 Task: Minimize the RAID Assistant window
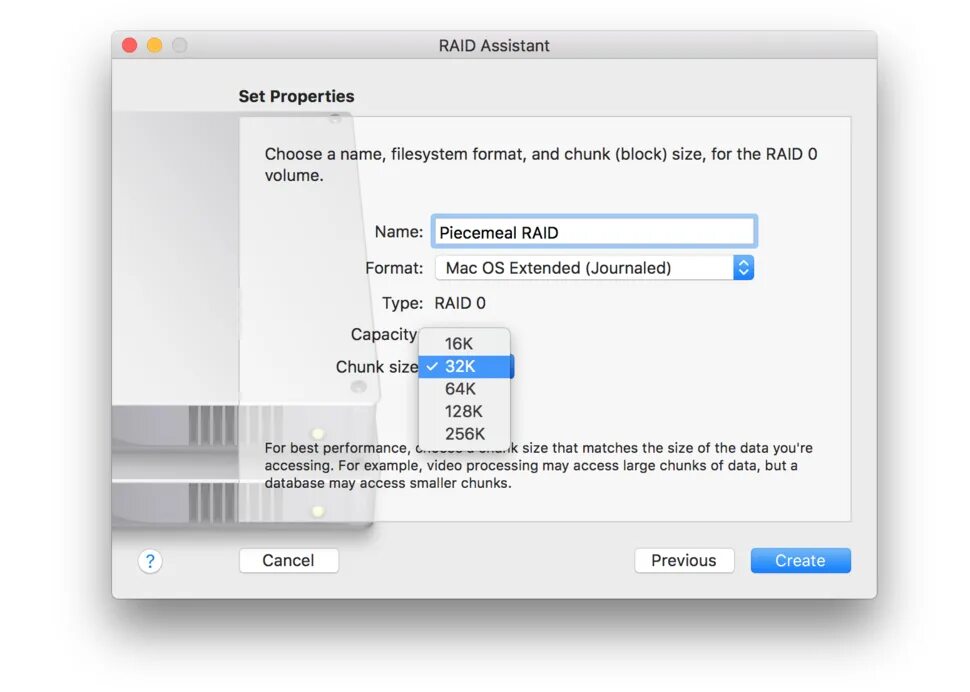tap(155, 45)
